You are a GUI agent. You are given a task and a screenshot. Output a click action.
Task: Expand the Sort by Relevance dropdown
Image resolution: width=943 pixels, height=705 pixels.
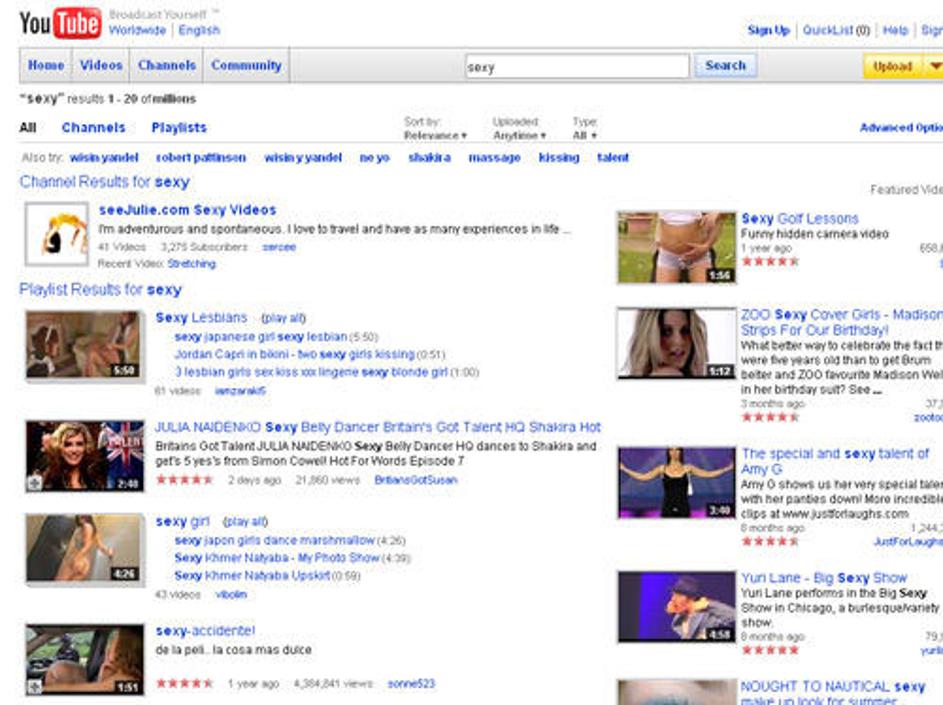point(435,135)
